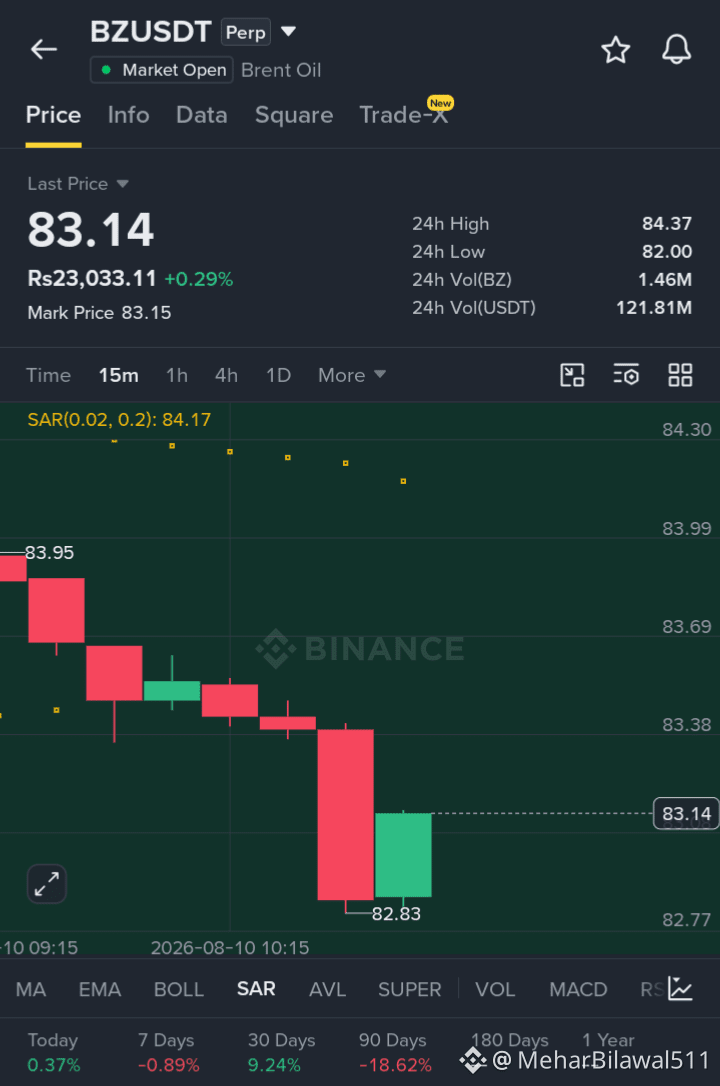
Task: Open chart settings preferences icon
Action: [626, 375]
